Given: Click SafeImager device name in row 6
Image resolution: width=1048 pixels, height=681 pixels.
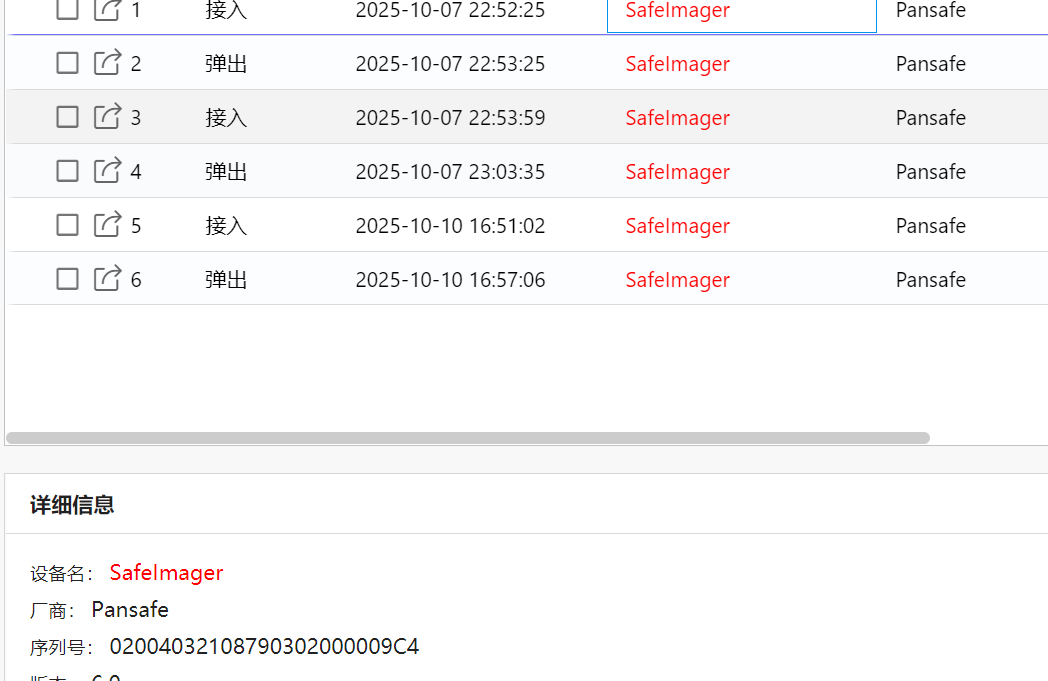Looking at the screenshot, I should 677,280.
